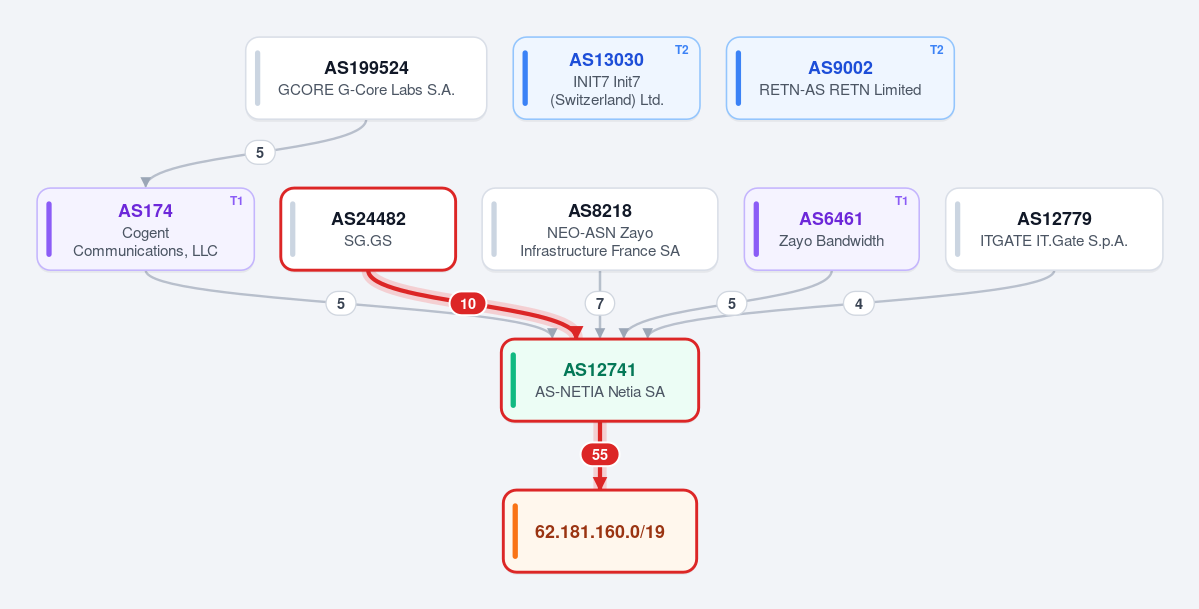
Task: Click the edge label 5 from AS6461
Action: 732,304
